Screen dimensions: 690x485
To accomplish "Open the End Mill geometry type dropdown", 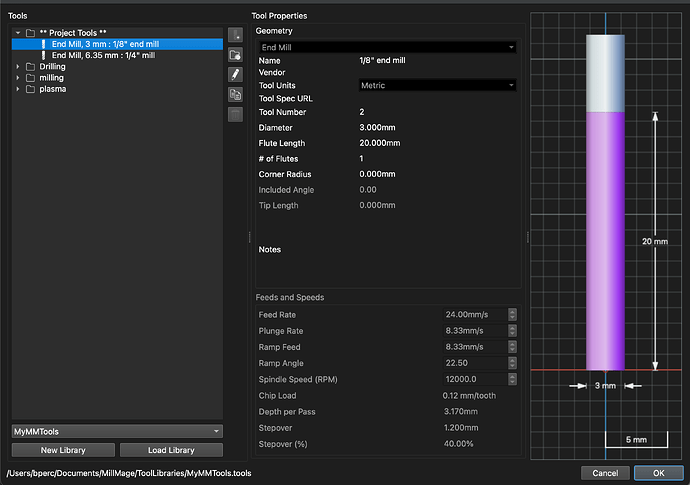I will tap(387, 47).
